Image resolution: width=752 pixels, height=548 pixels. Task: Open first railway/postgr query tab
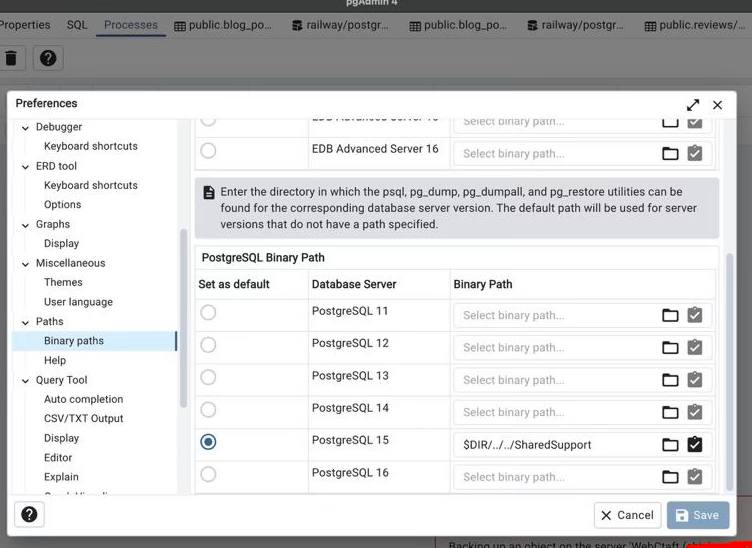[x=341, y=25]
